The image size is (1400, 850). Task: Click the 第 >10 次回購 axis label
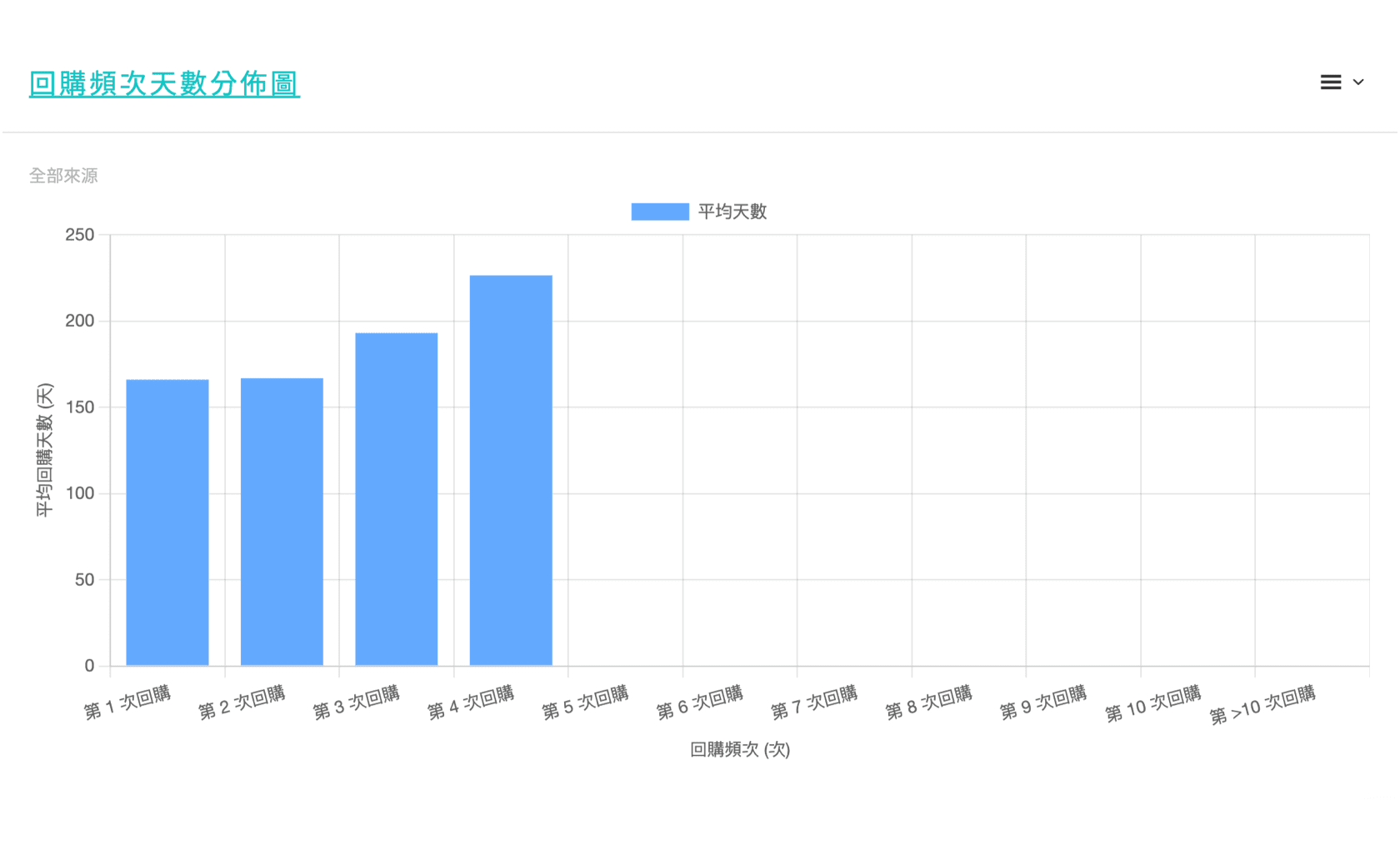[x=1262, y=705]
